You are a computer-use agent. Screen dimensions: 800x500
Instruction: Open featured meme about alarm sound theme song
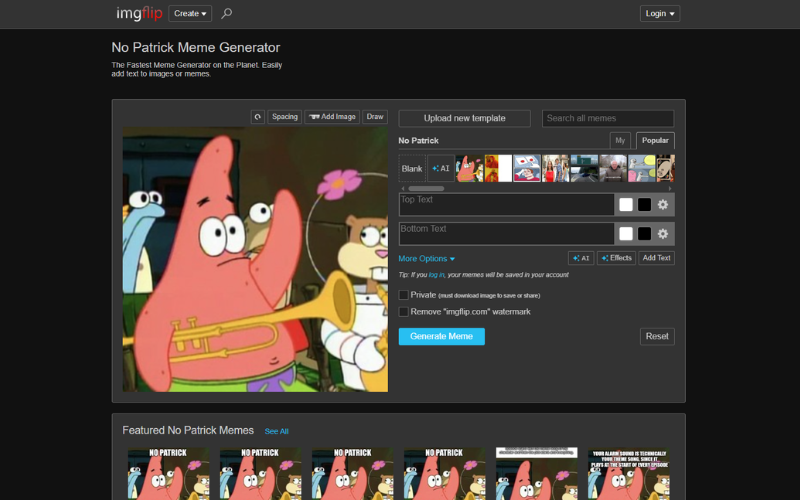coord(629,473)
